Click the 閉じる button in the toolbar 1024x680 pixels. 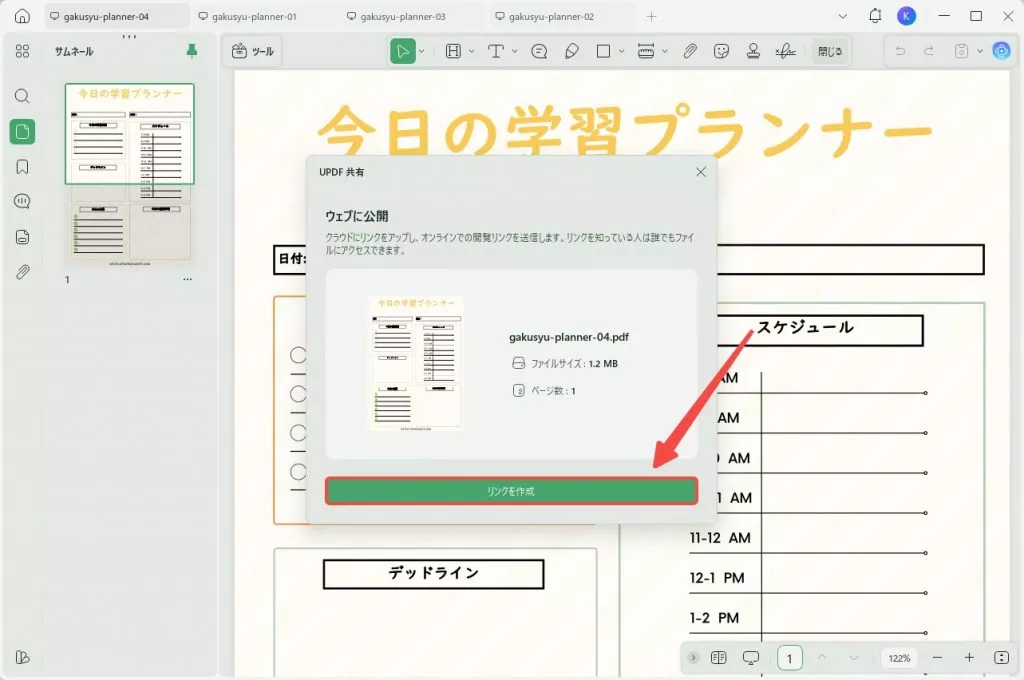pos(831,51)
